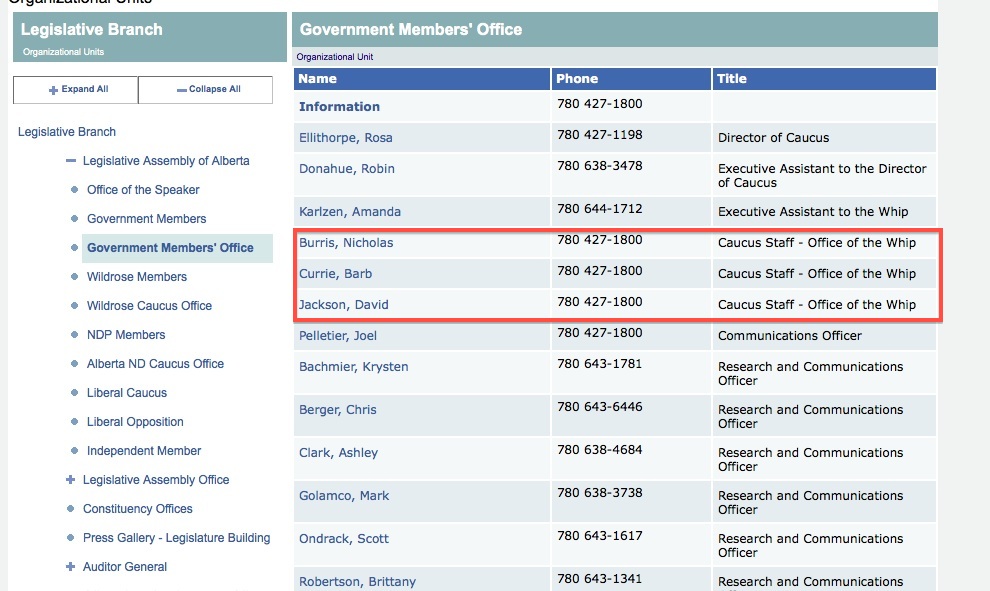This screenshot has height=591, width=990.
Task: Expand the Auditor General node
Action: point(70,566)
